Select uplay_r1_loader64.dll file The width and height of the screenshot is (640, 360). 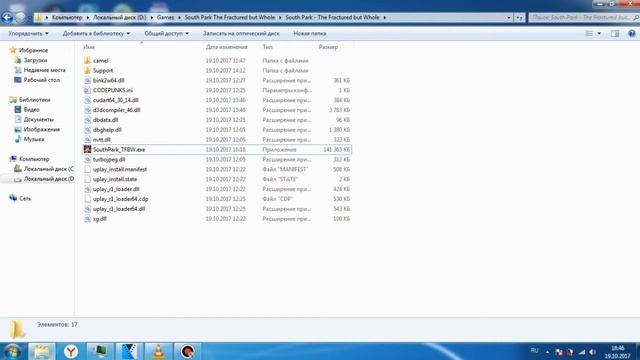point(119,209)
